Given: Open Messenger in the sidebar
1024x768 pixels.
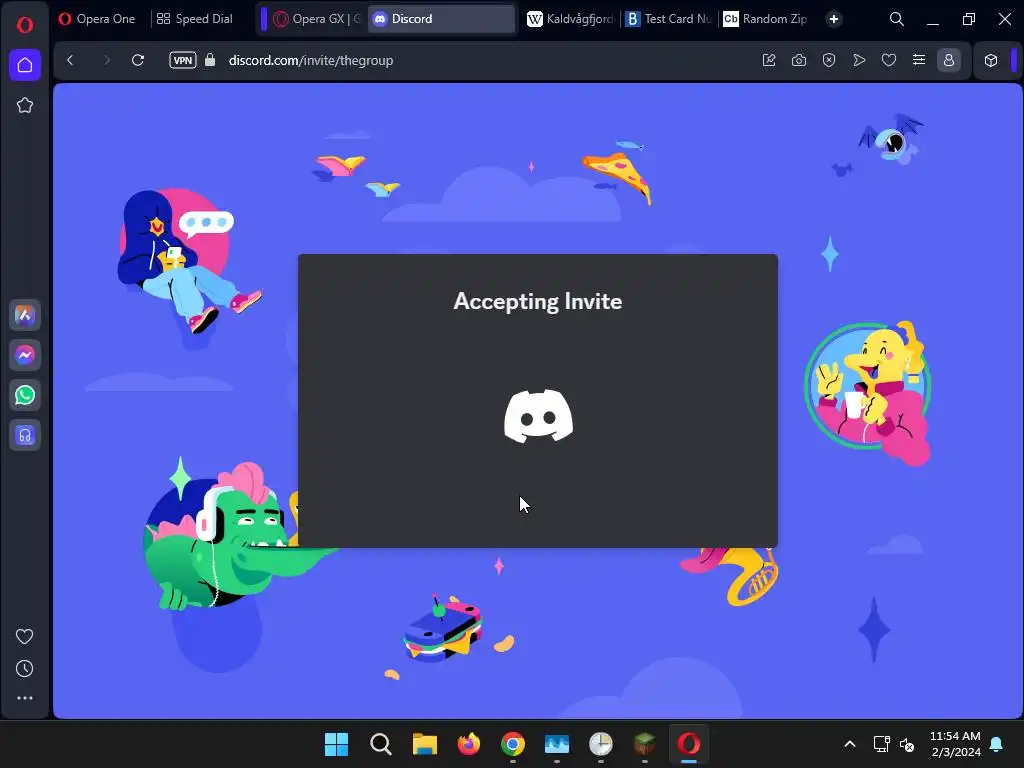Looking at the screenshot, I should click(x=25, y=355).
